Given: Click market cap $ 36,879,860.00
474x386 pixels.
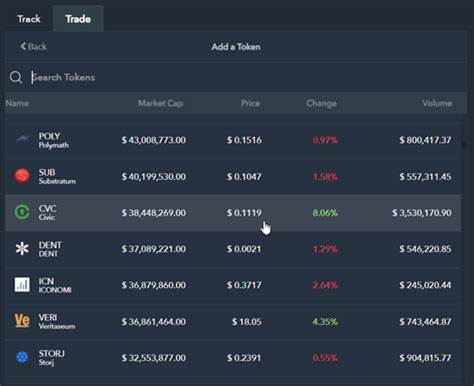Looking at the screenshot, I should (154, 285).
